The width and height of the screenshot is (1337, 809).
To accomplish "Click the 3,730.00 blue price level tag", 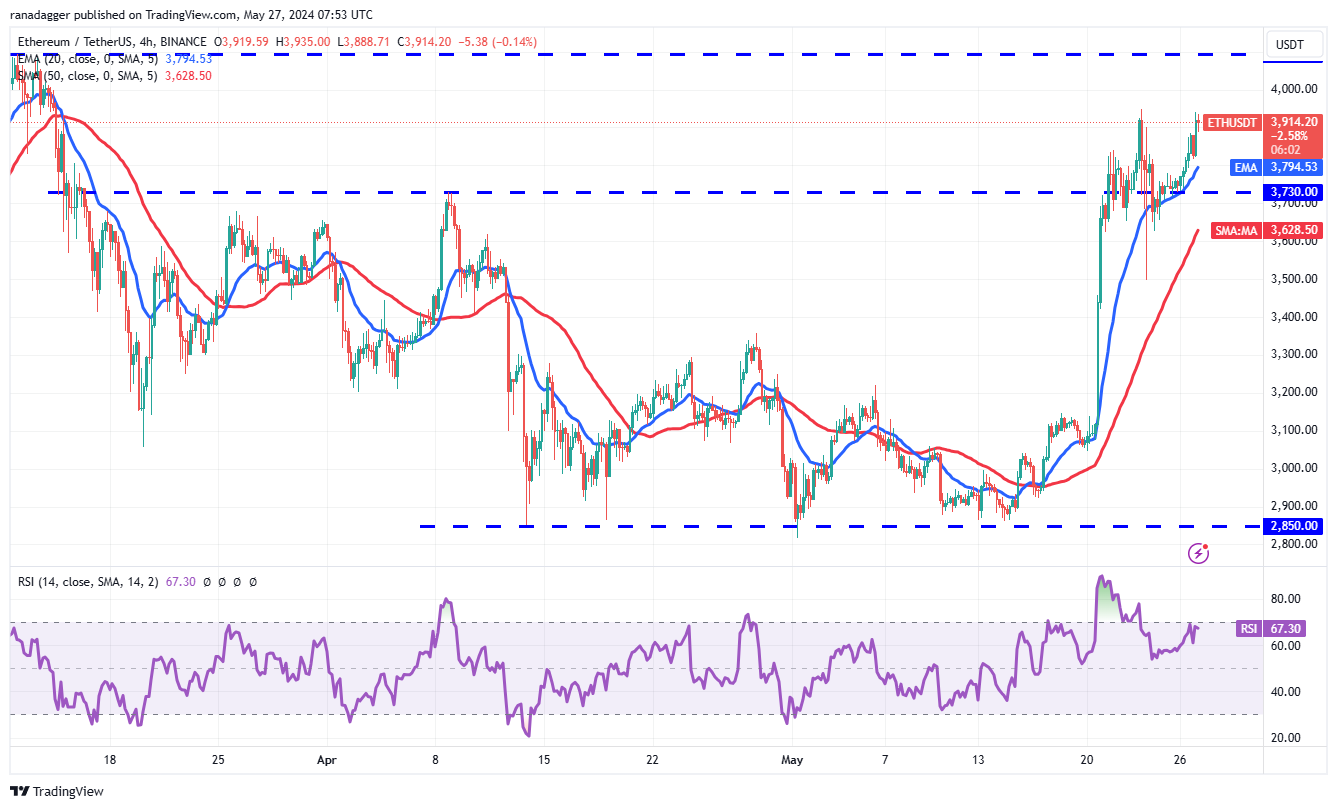I will 1295,192.
